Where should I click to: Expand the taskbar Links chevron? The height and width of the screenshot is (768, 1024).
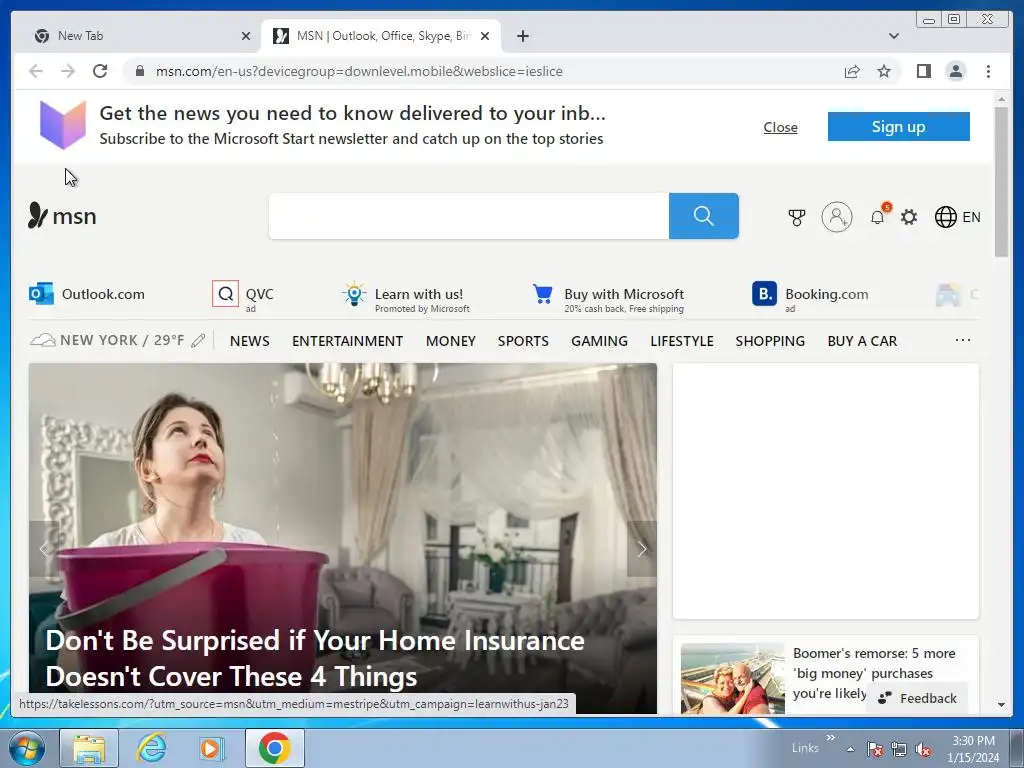pyautogui.click(x=830, y=738)
